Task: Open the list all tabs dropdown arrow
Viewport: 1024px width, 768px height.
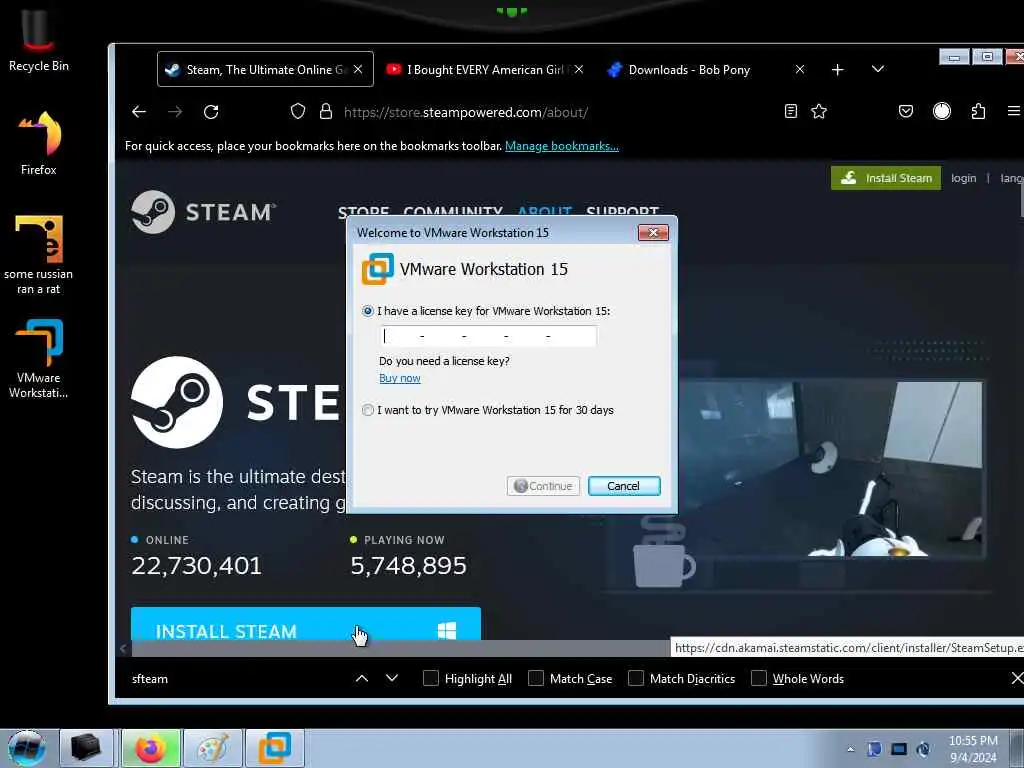Action: 878,69
